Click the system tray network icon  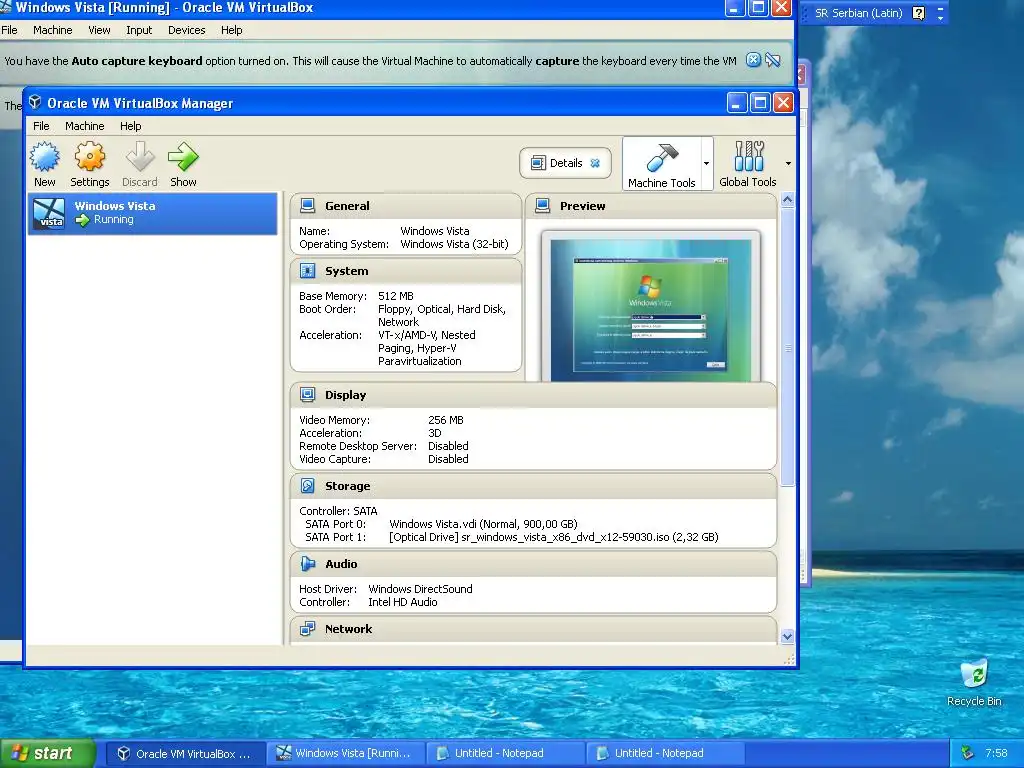click(x=967, y=752)
